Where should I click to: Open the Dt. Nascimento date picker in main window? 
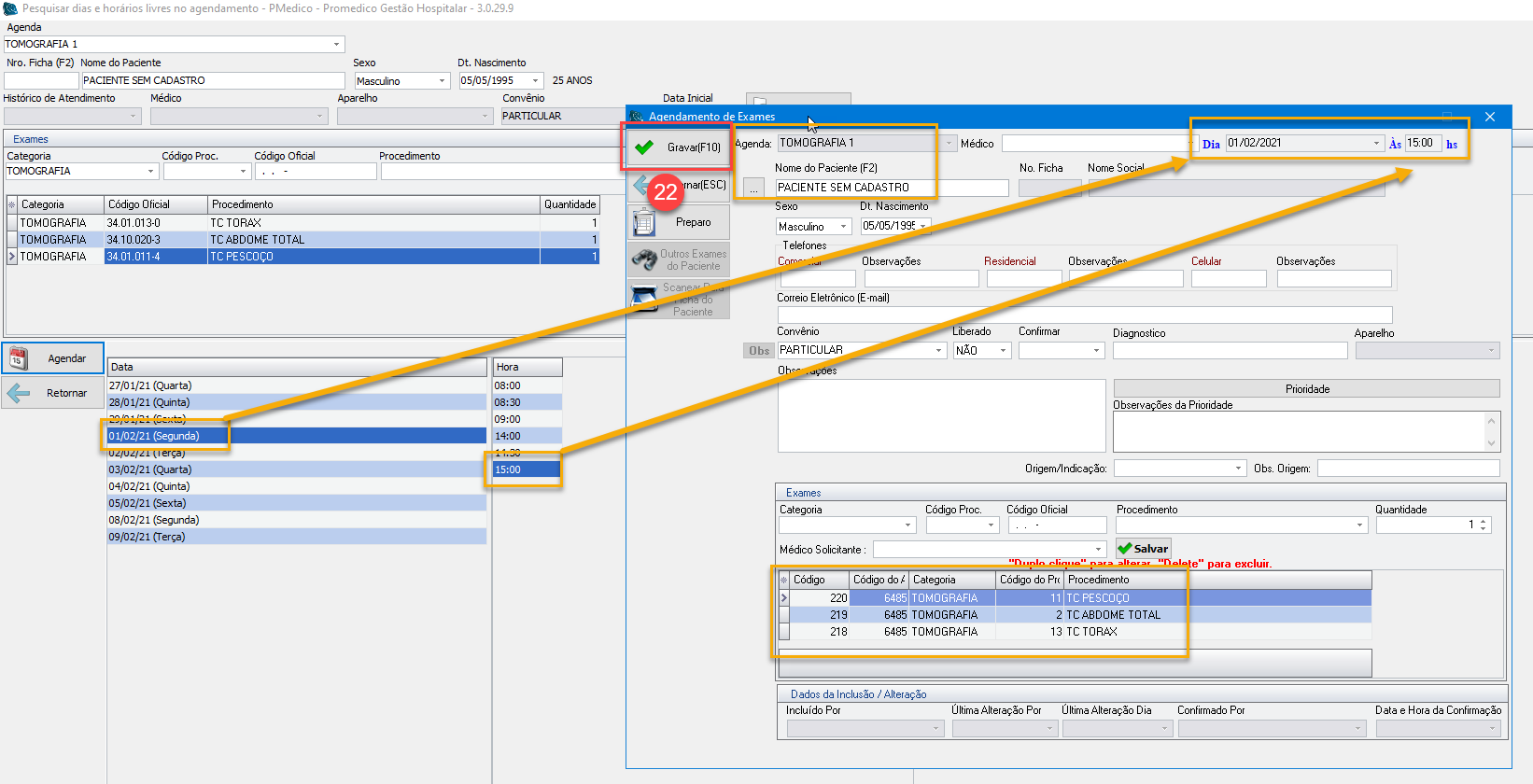(536, 81)
